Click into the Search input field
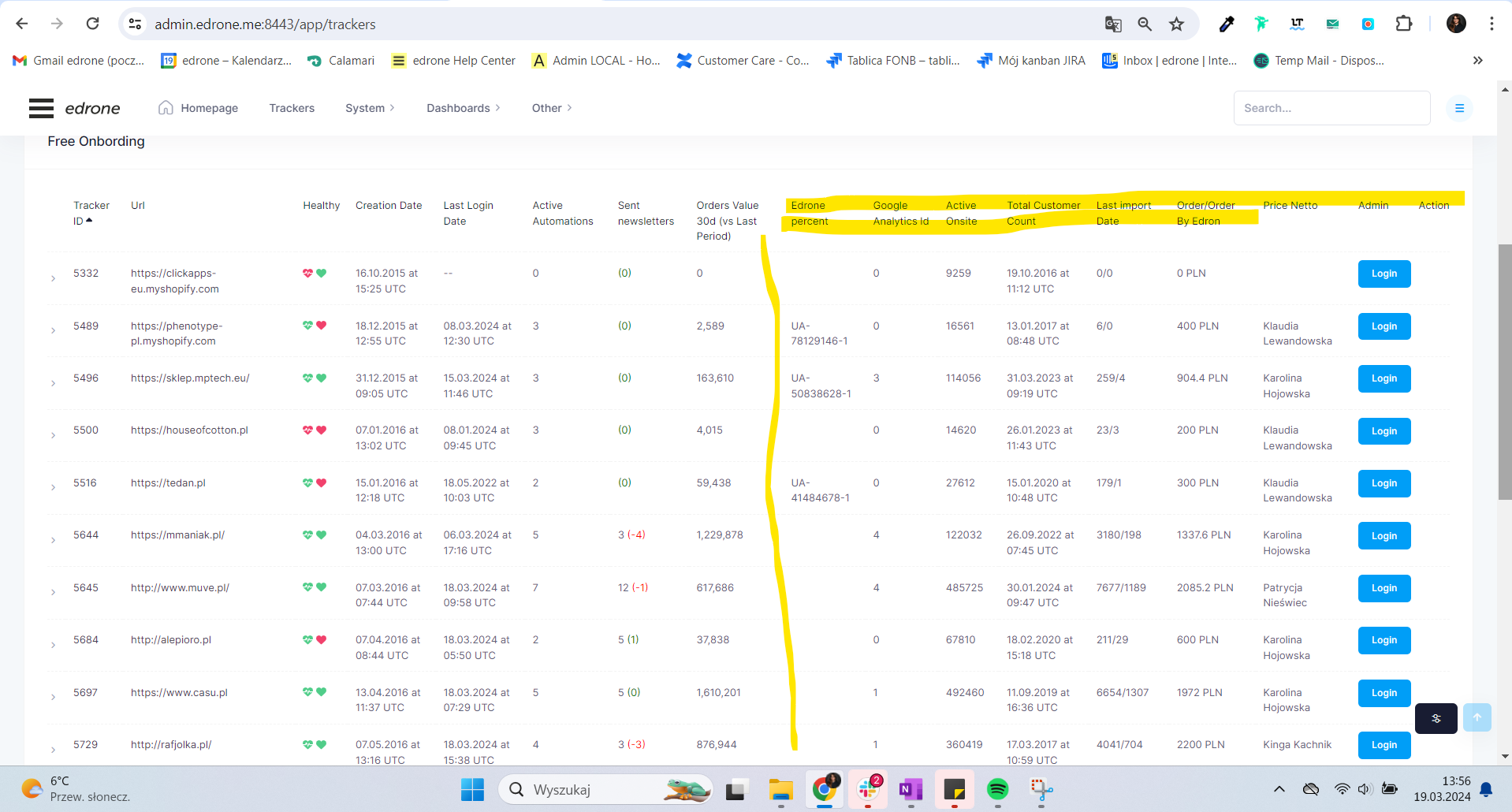Screen dimensions: 1512x812 click(1331, 108)
